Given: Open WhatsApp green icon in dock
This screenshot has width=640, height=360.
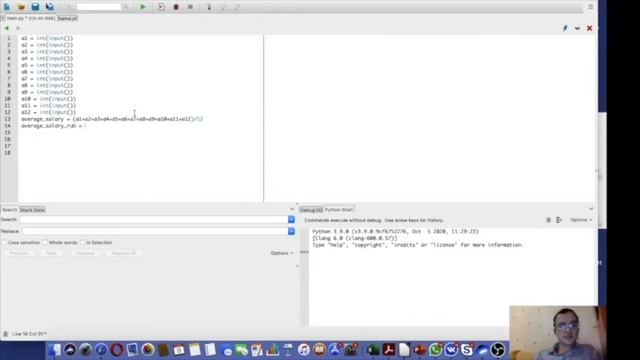Looking at the screenshot, I should (x=436, y=350).
